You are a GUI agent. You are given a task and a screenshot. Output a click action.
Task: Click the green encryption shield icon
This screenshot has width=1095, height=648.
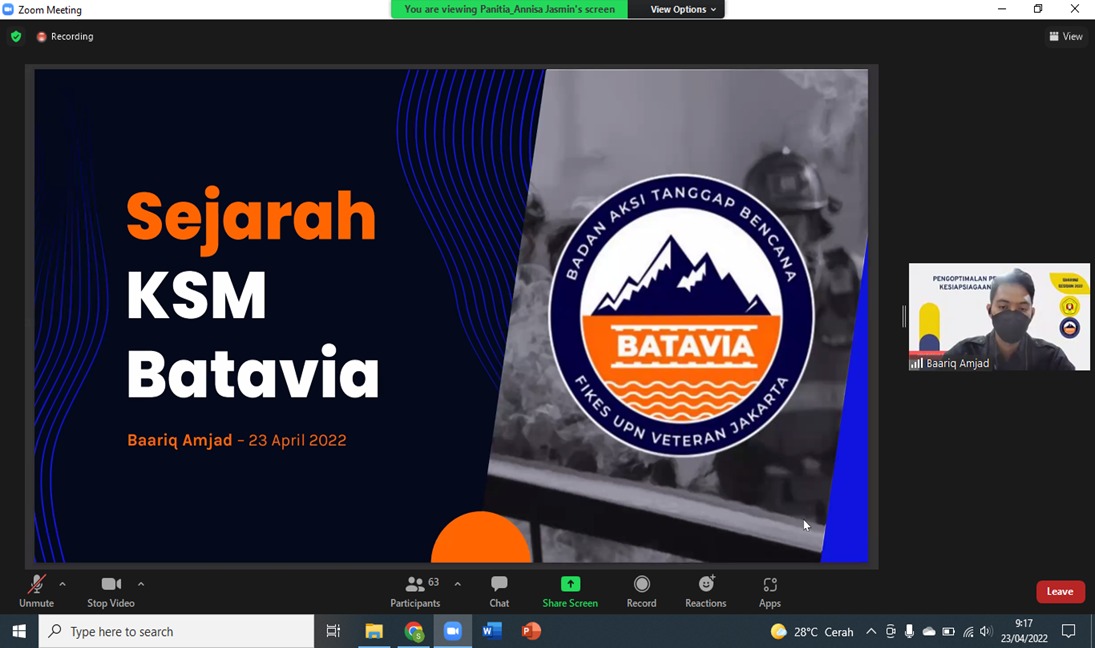click(x=16, y=37)
